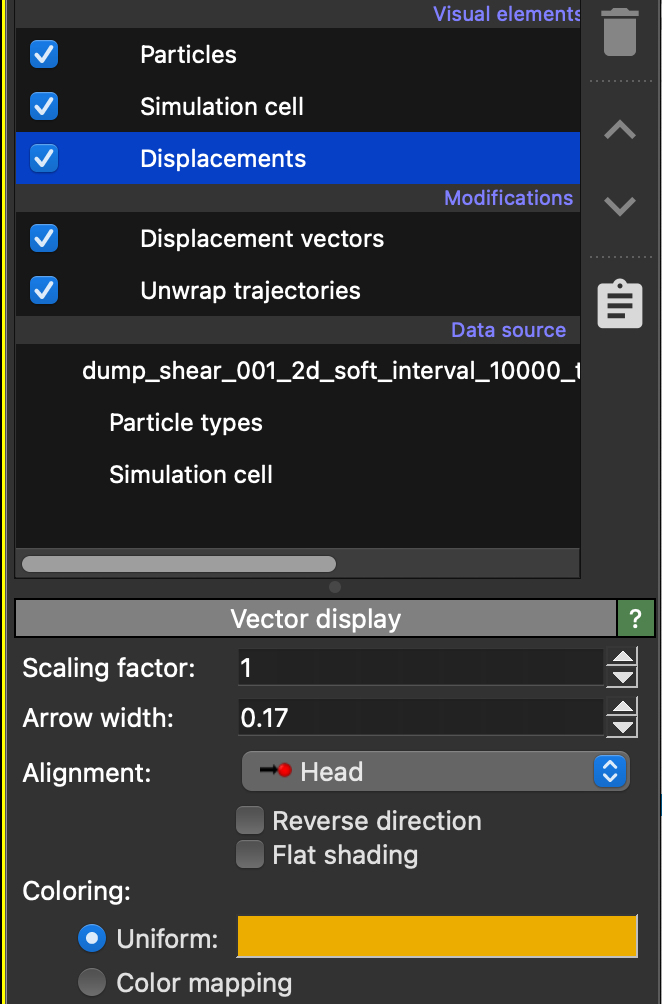
Task: Click the trash delete pipeline item icon
Action: coord(620,32)
